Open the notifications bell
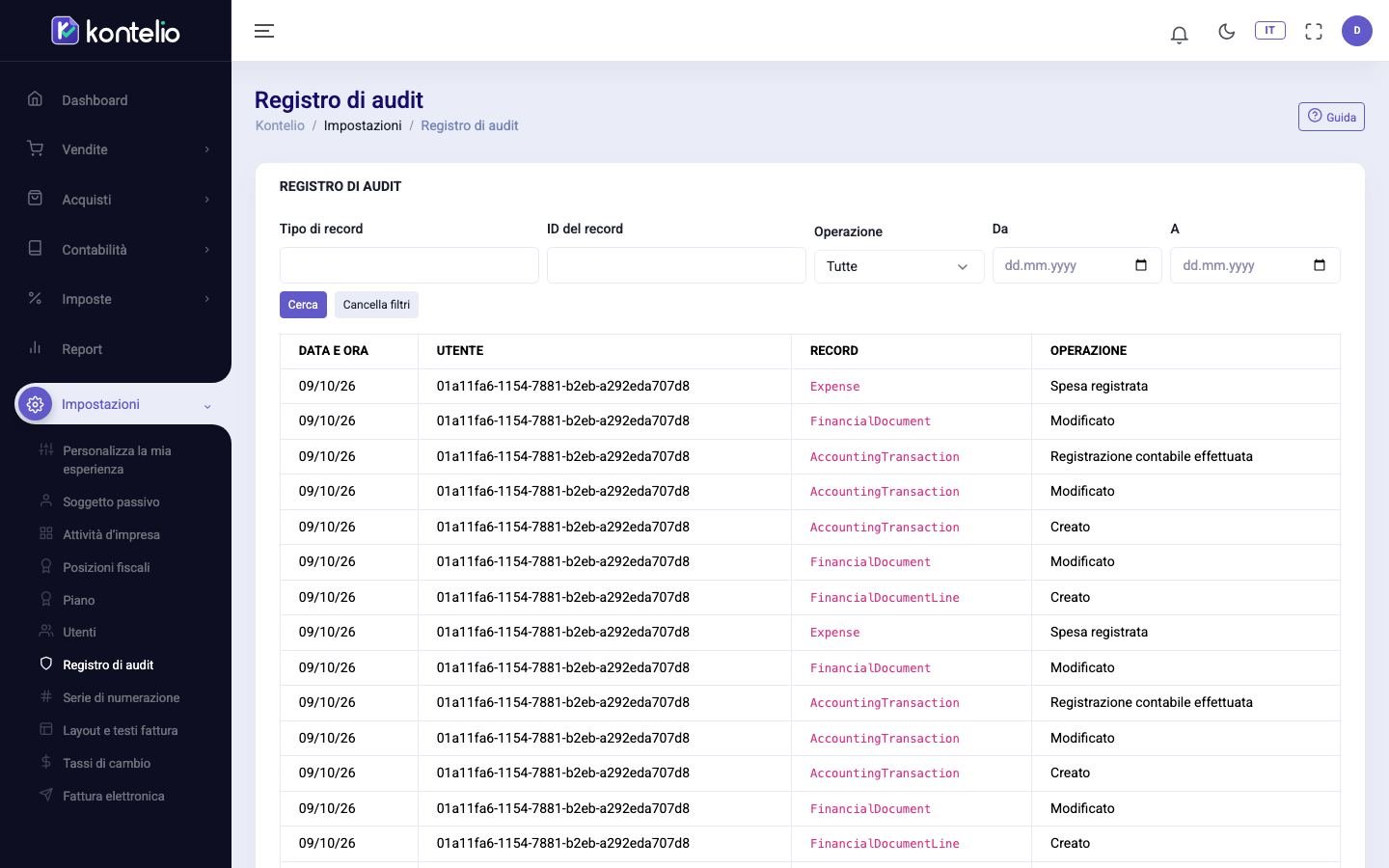Image resolution: width=1389 pixels, height=868 pixels. (1179, 35)
